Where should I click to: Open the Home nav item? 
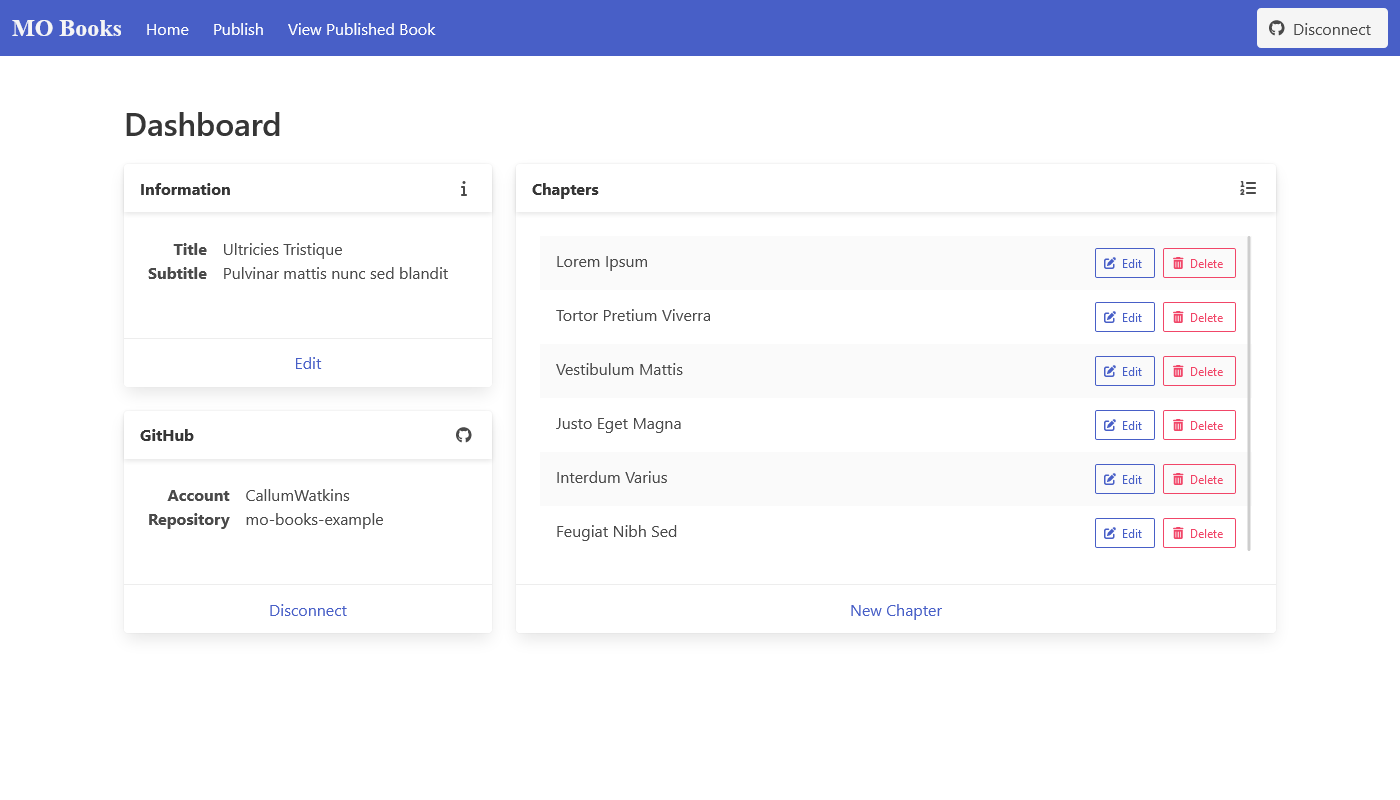click(167, 29)
